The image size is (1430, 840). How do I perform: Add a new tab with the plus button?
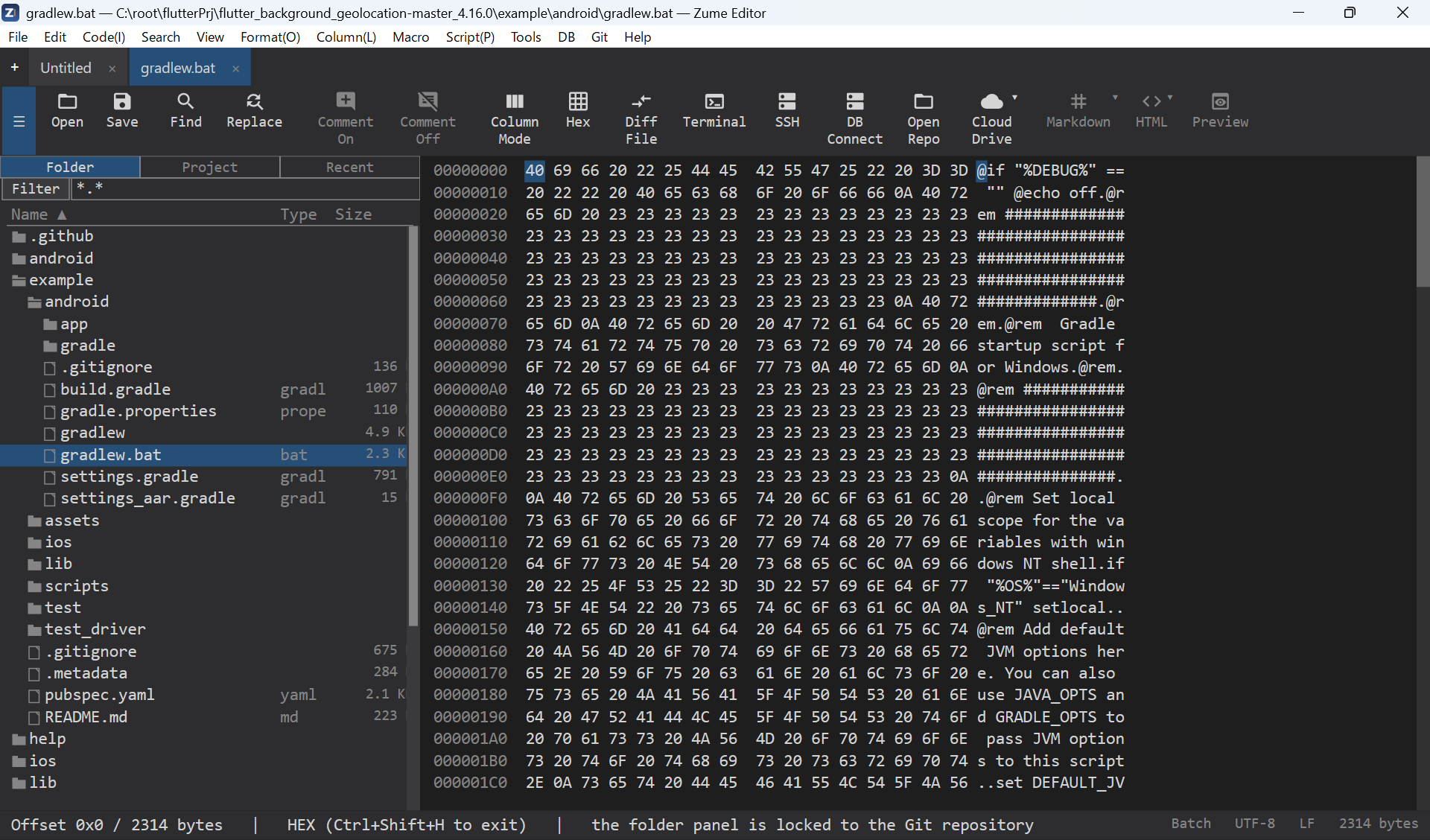tap(14, 67)
